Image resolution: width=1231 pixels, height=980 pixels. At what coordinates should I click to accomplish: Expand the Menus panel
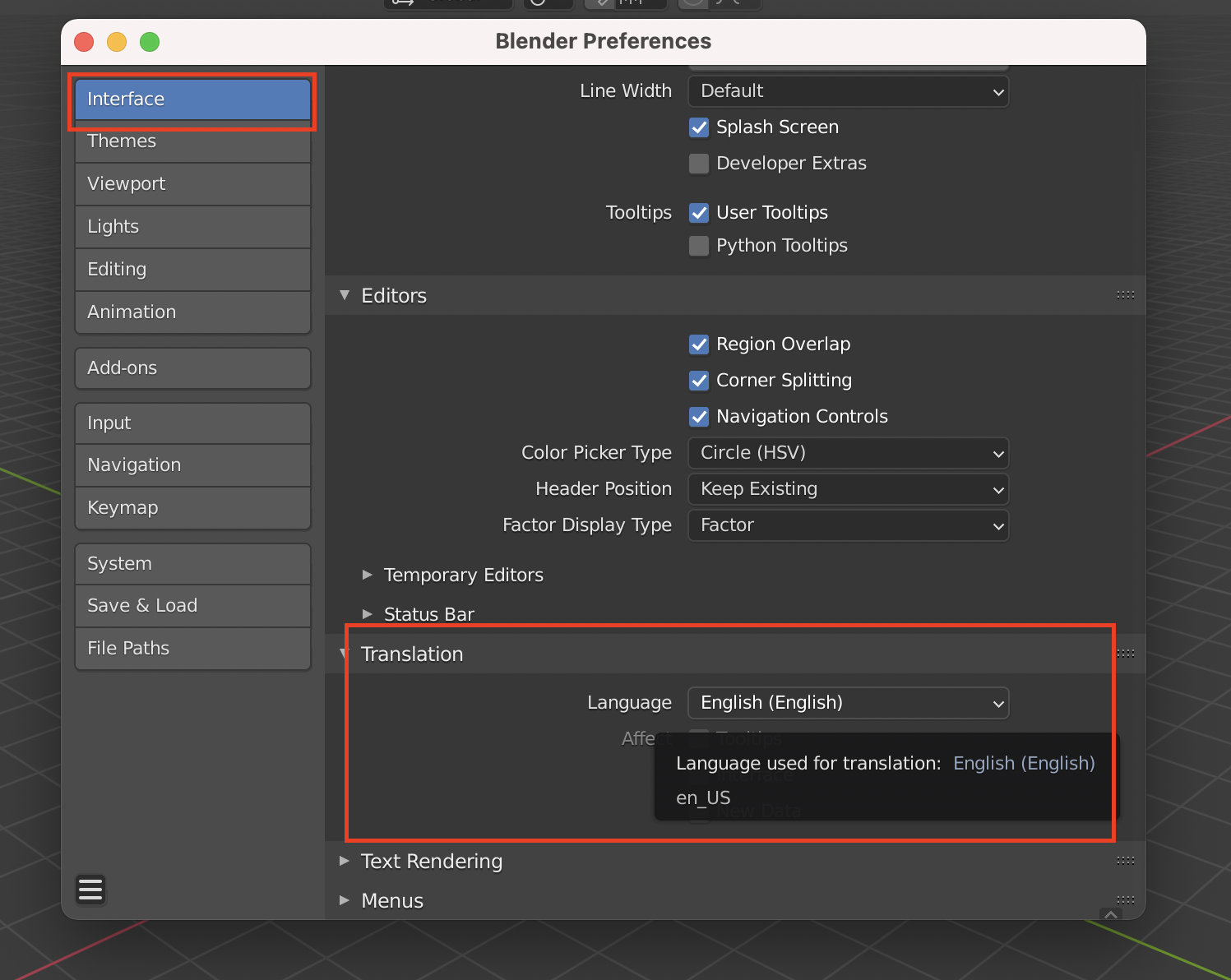pos(345,900)
